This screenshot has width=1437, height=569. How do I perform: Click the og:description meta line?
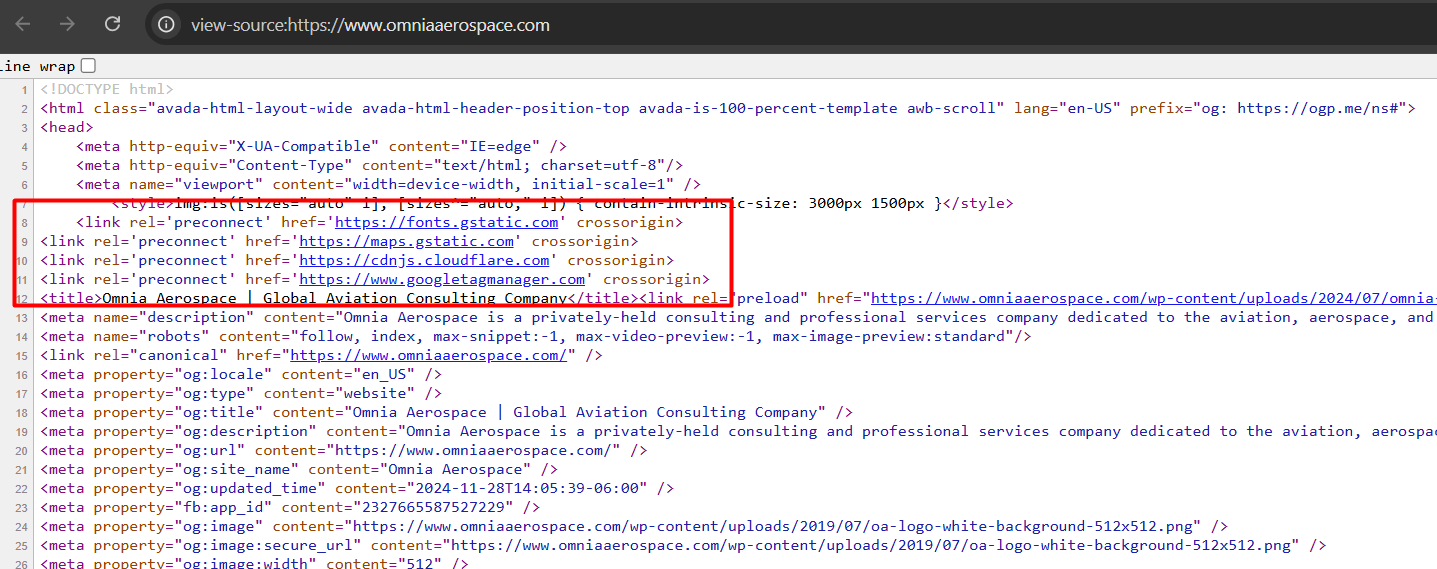coord(738,431)
